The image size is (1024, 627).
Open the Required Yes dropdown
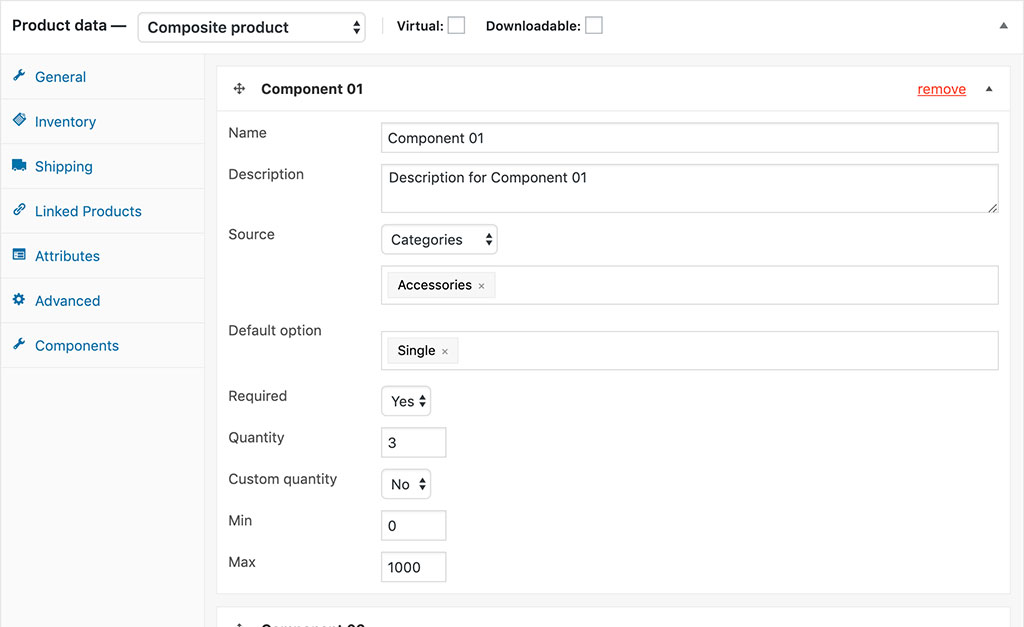point(406,401)
